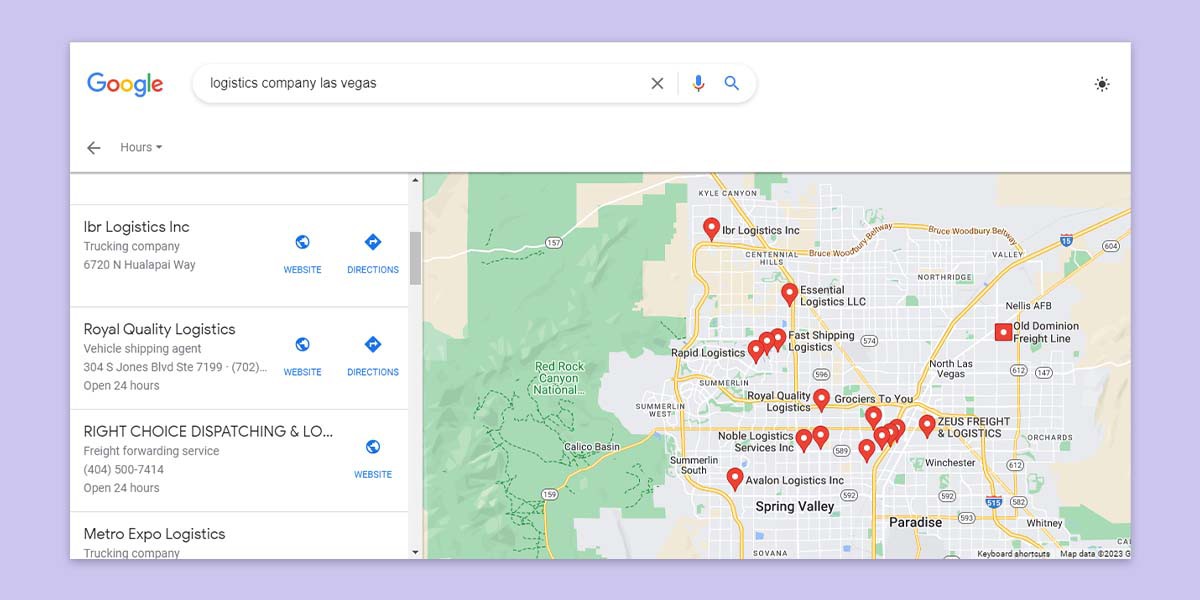Go back with the left arrow
The width and height of the screenshot is (1200, 600).
pyautogui.click(x=94, y=148)
